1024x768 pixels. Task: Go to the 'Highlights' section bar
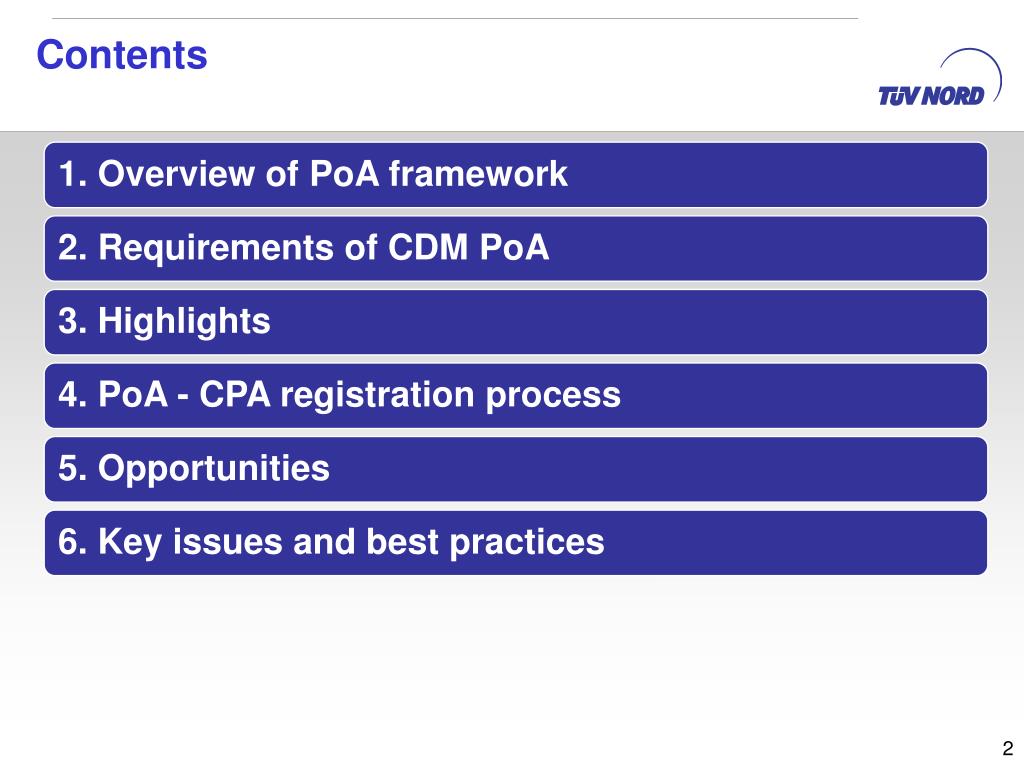(516, 322)
